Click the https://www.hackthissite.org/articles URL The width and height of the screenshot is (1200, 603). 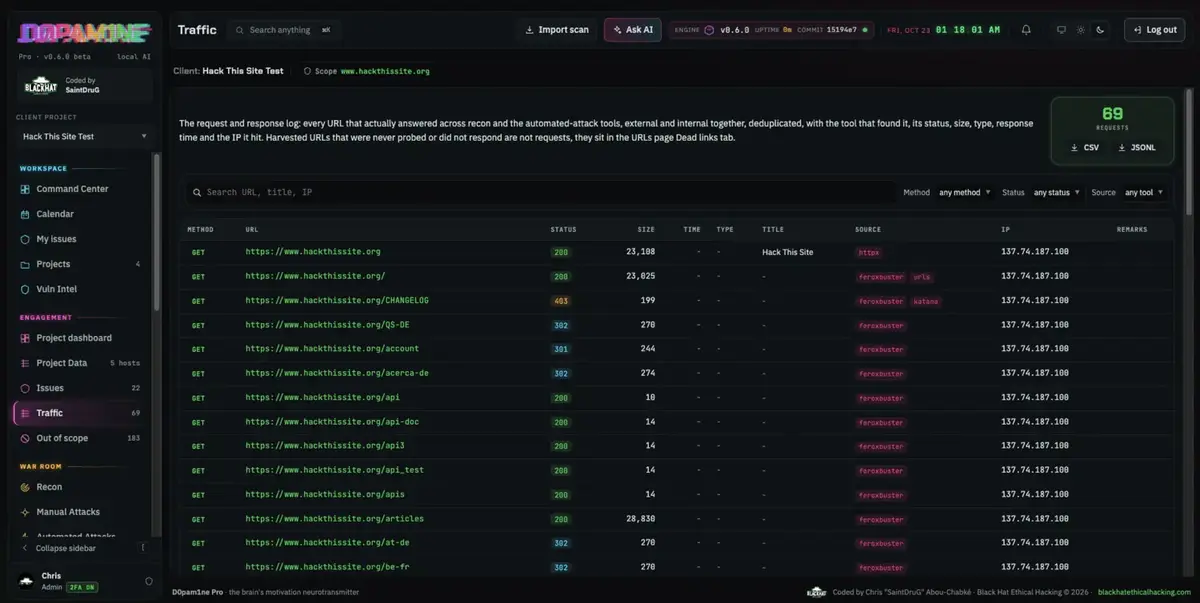point(335,519)
